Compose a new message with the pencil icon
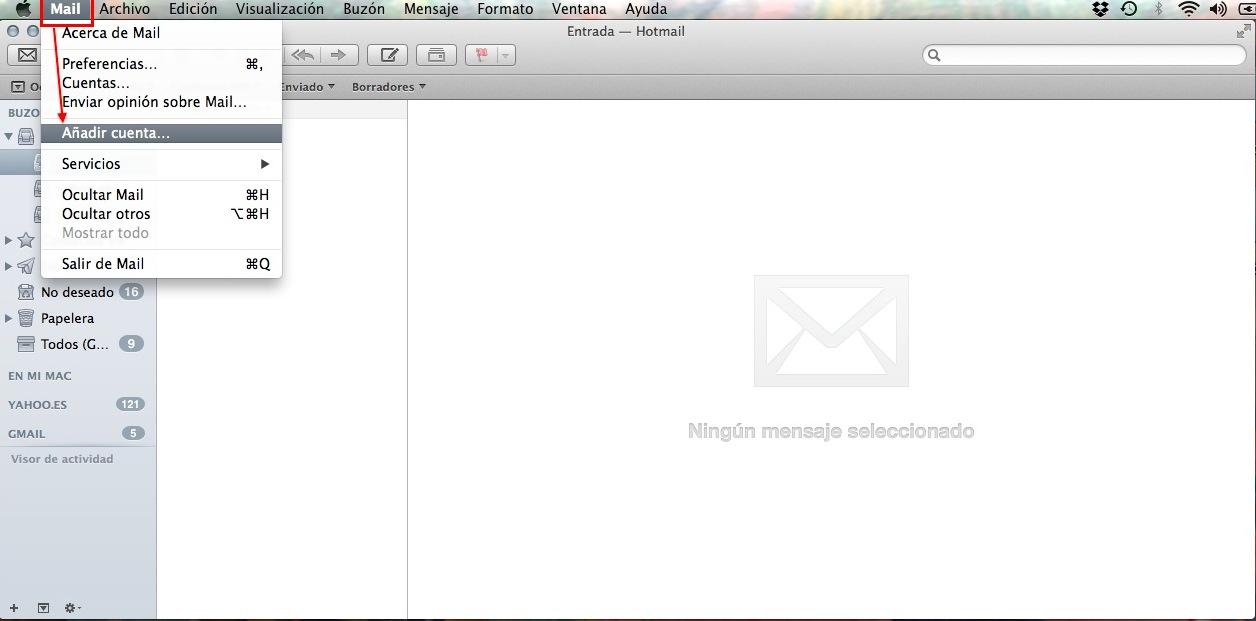 tap(387, 55)
